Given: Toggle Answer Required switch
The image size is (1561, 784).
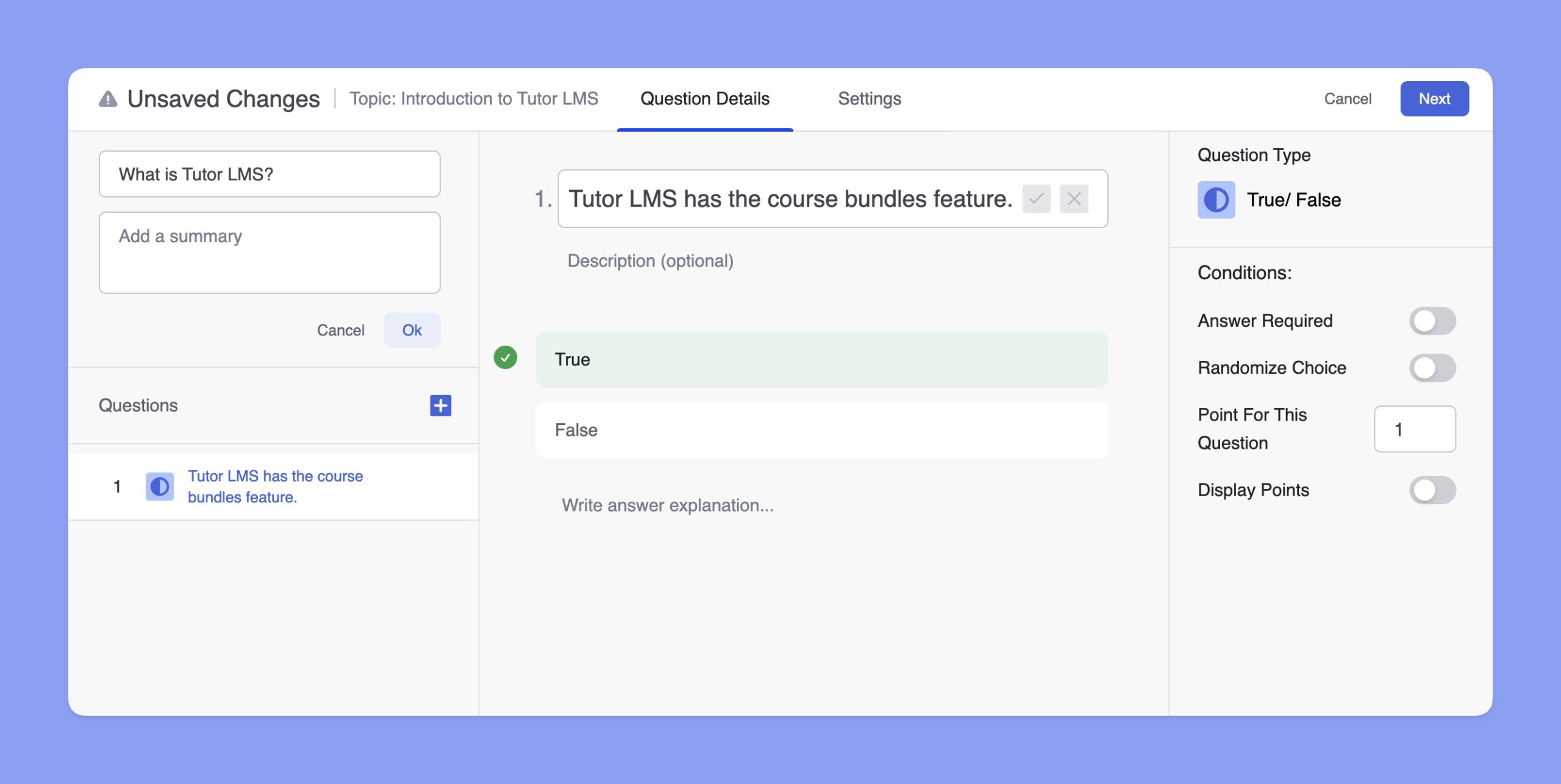Looking at the screenshot, I should pos(1432,321).
